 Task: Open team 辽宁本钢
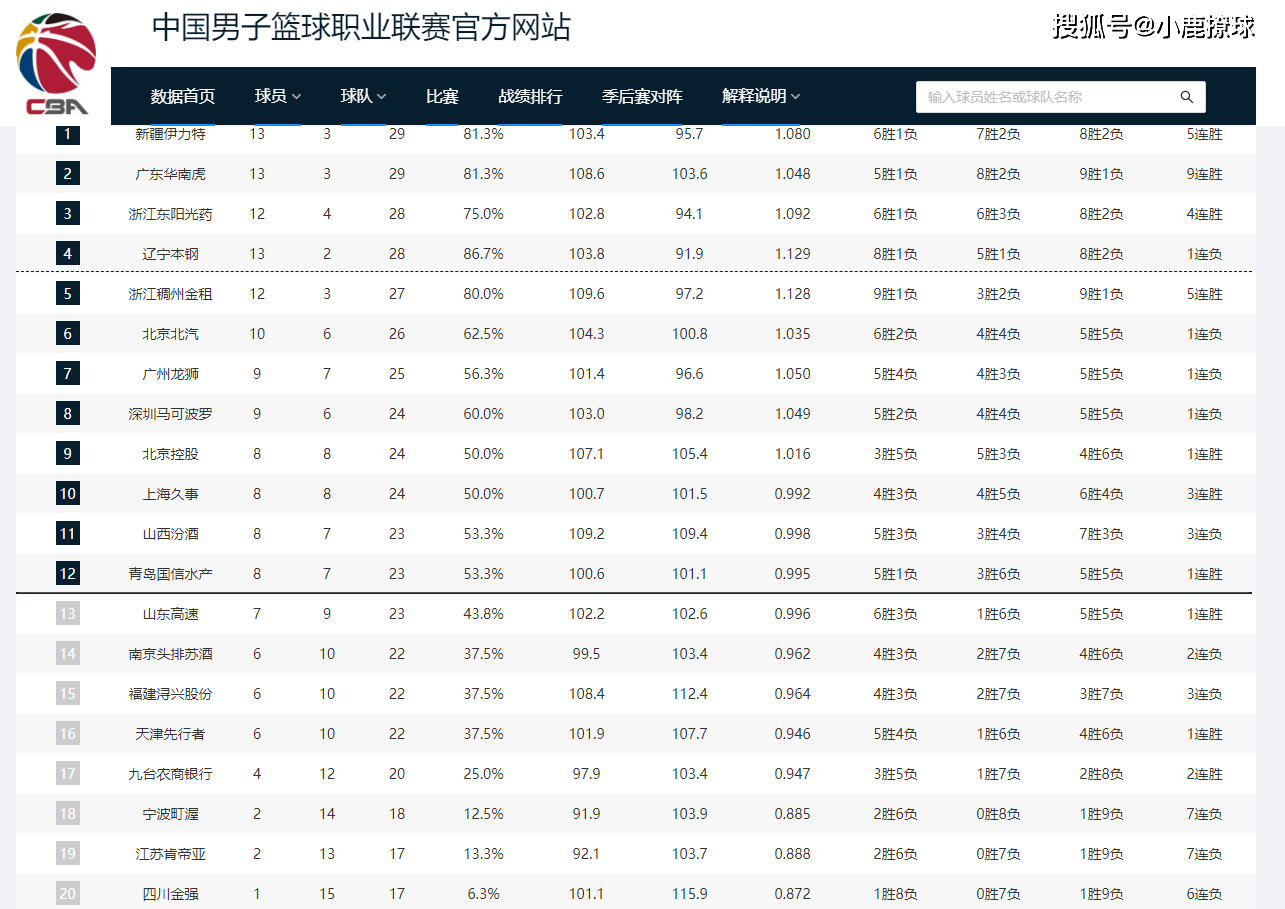[170, 254]
